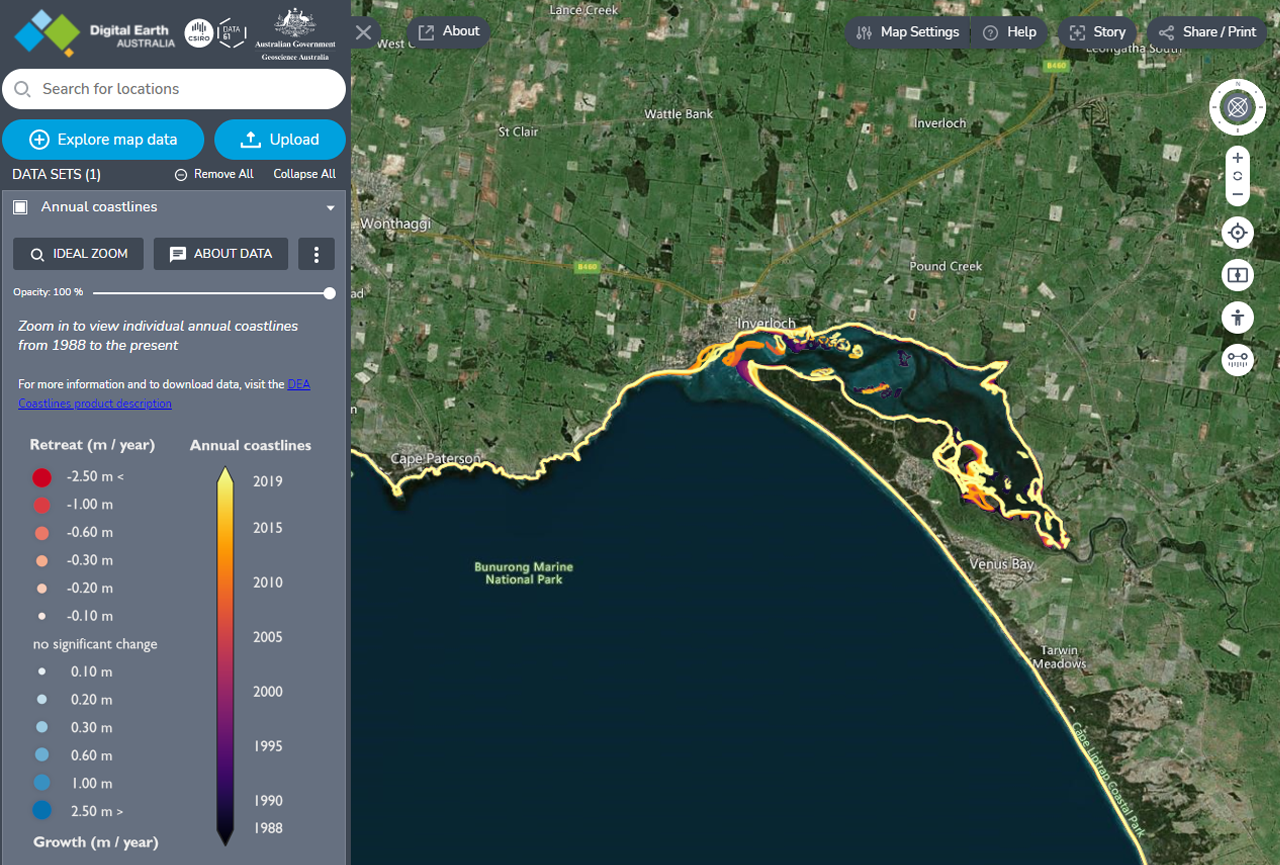
Task: Click the Tarwin Meadows map label
Action: click(1059, 657)
